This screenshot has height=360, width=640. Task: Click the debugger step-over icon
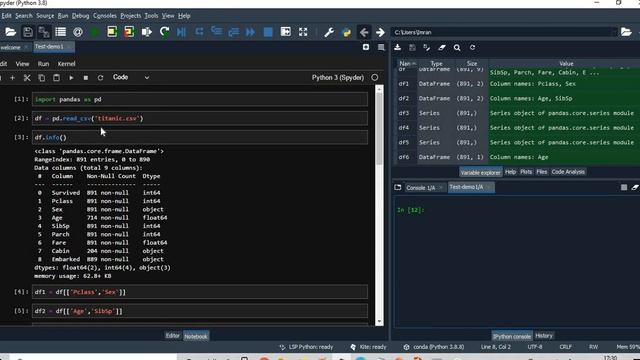coord(199,32)
